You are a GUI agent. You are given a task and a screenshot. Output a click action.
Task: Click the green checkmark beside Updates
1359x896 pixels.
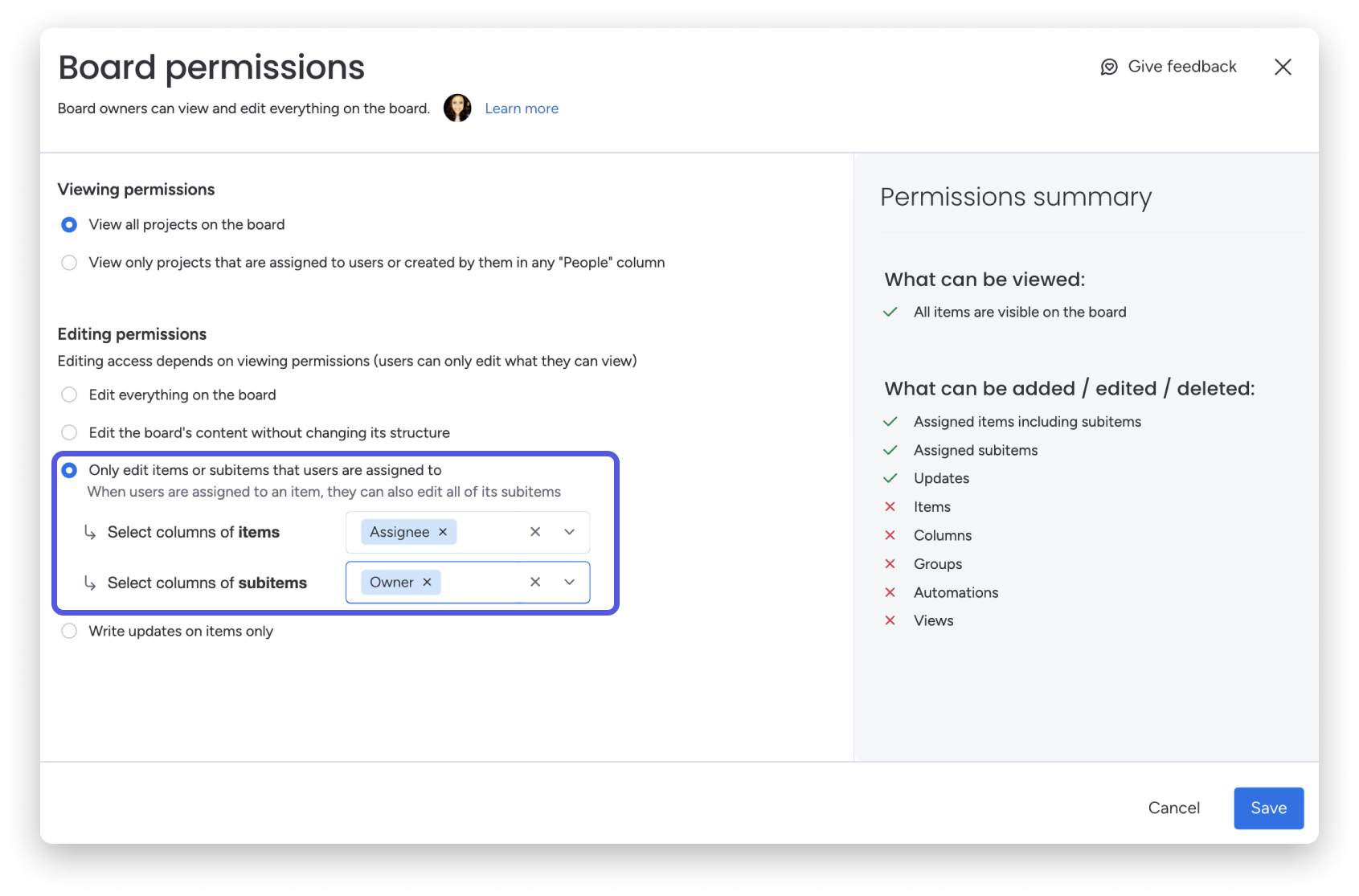[890, 478]
